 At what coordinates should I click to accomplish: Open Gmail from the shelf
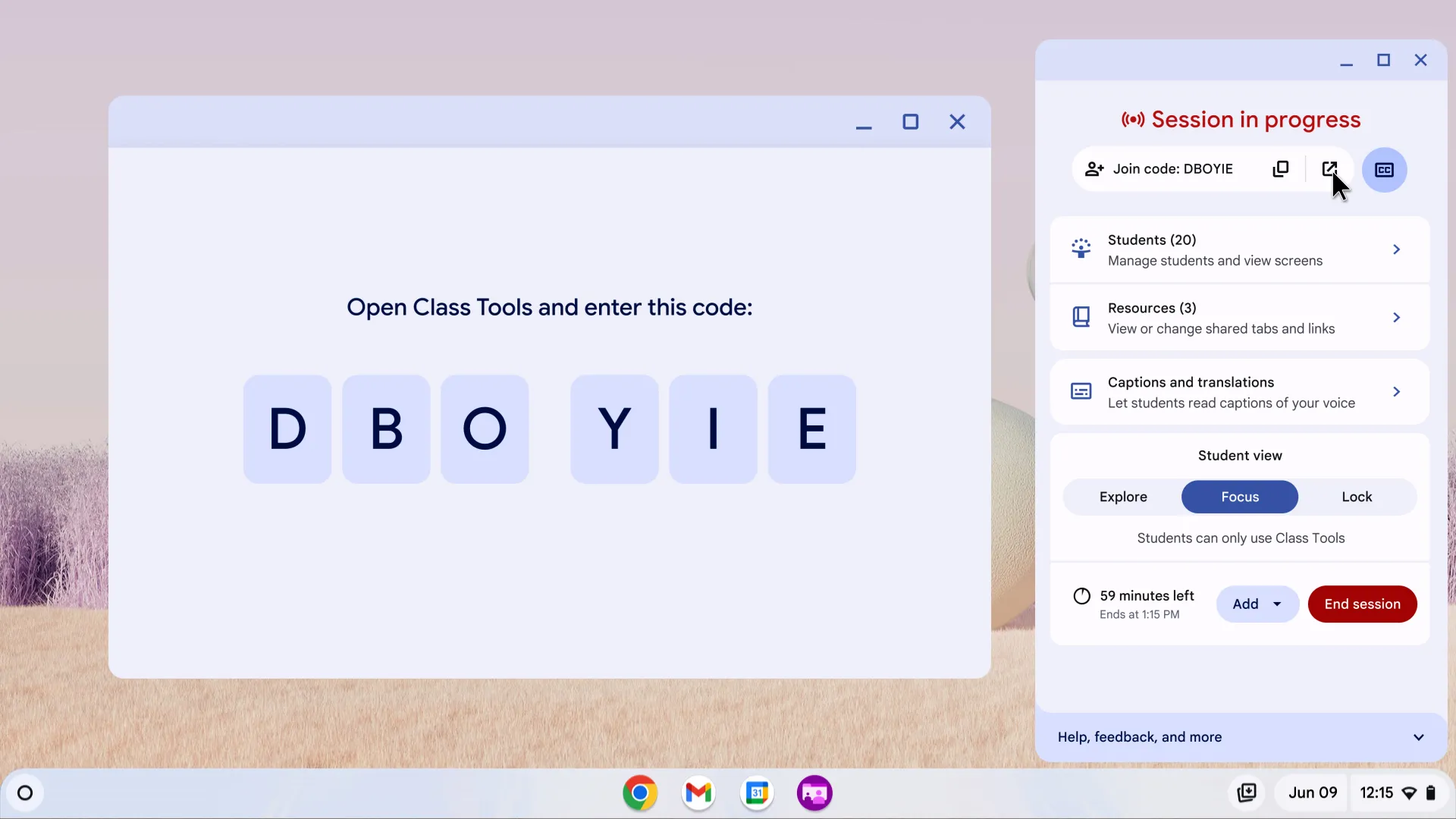[x=698, y=792]
